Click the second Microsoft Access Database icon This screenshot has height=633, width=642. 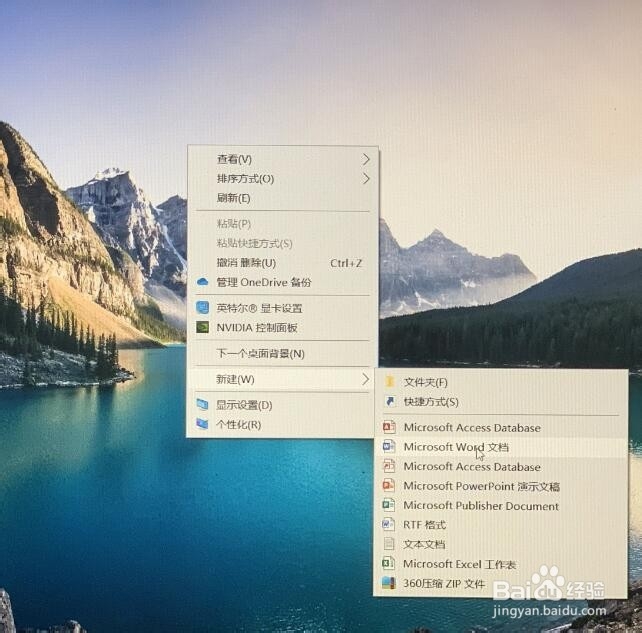(x=389, y=466)
